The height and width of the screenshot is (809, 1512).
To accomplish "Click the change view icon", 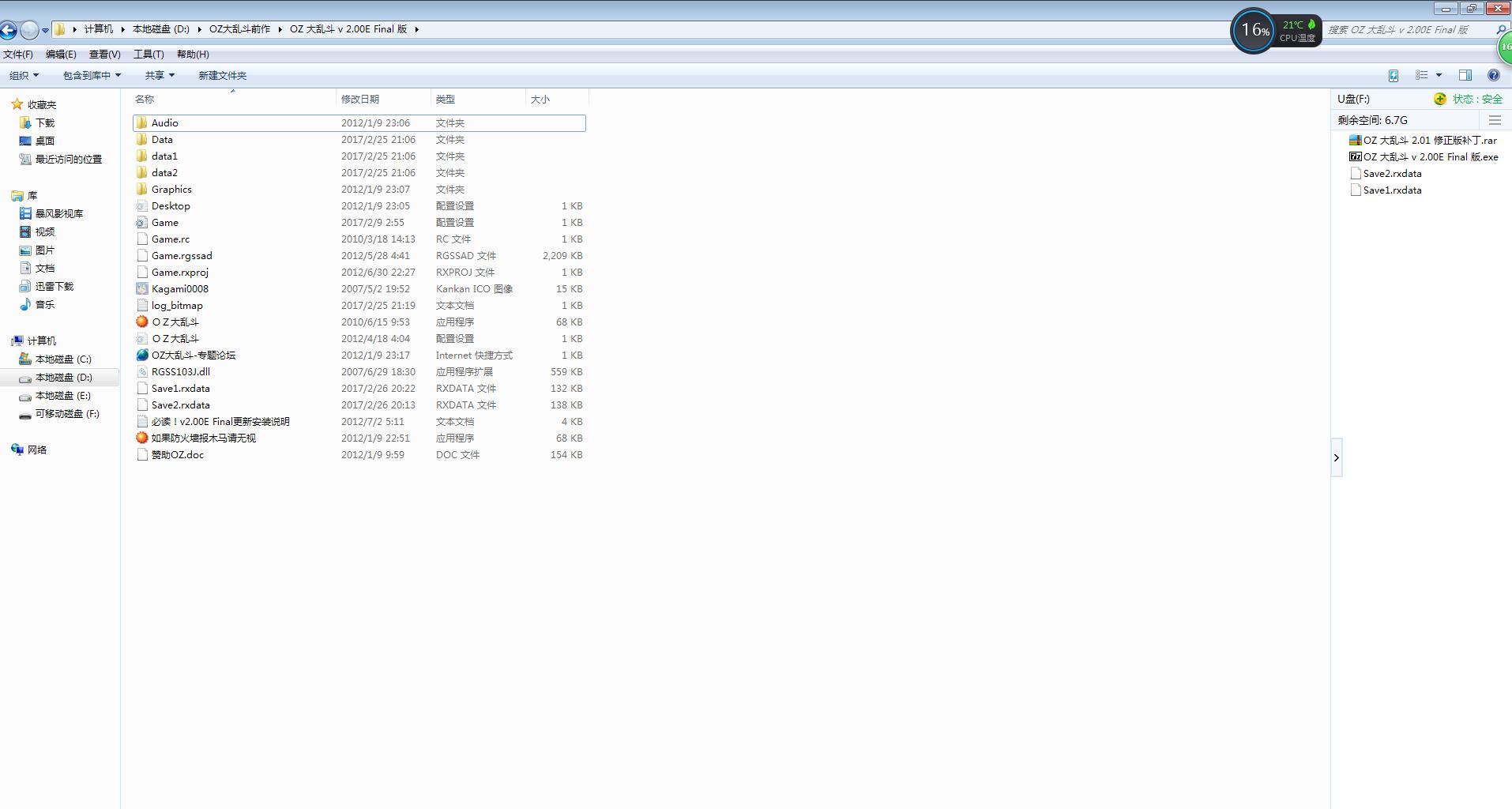I will 1421,75.
